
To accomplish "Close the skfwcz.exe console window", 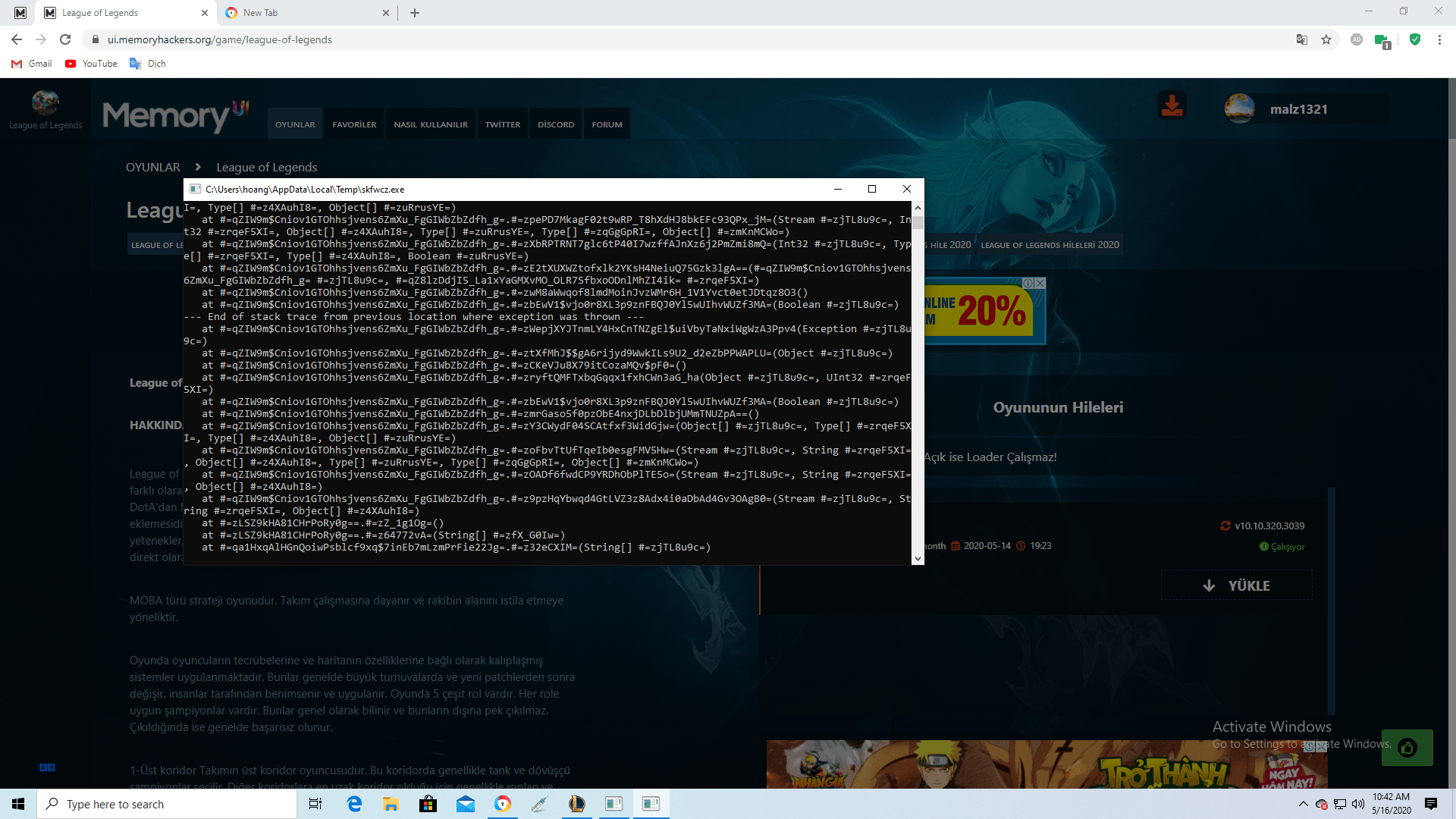I will (x=906, y=189).
